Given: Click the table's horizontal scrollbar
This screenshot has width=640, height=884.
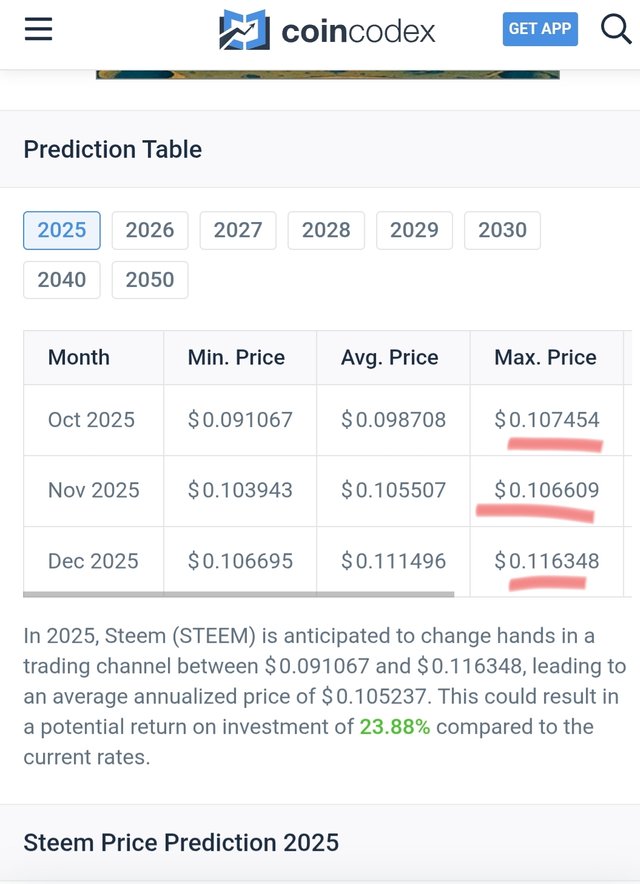Looking at the screenshot, I should (238, 594).
